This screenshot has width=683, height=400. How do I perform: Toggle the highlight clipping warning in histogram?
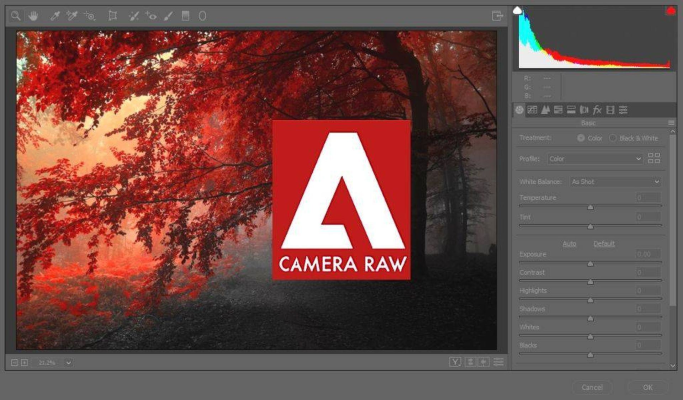pos(670,11)
